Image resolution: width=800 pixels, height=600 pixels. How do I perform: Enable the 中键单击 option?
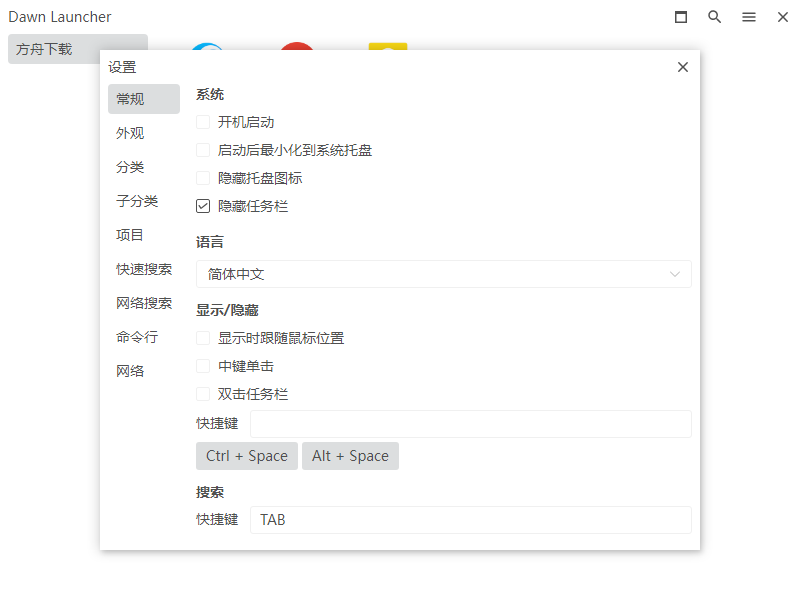click(x=203, y=366)
